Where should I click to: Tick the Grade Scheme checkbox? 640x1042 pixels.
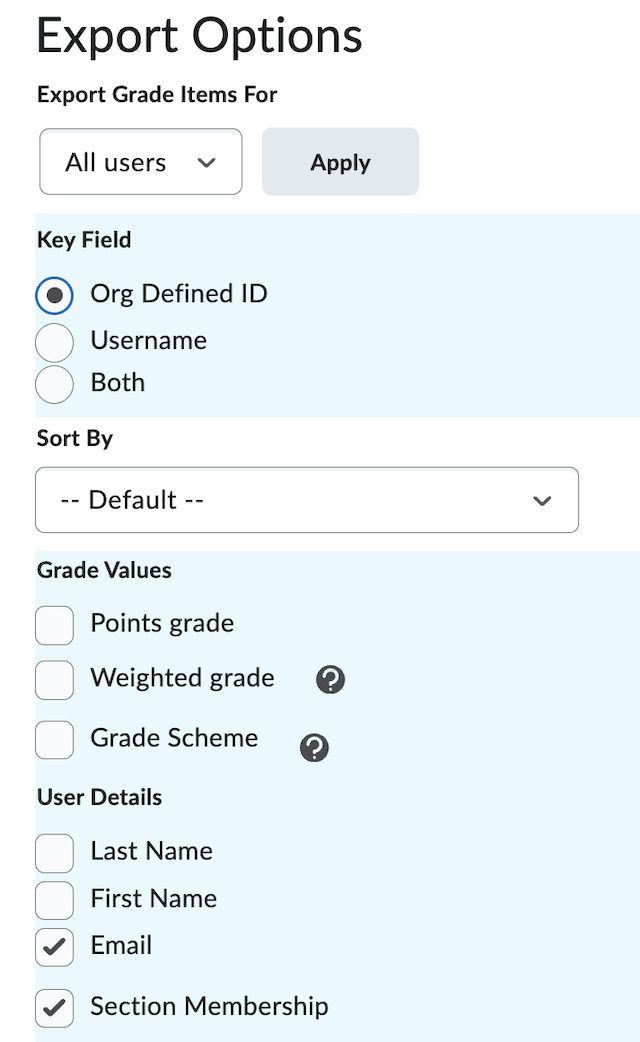coord(54,740)
